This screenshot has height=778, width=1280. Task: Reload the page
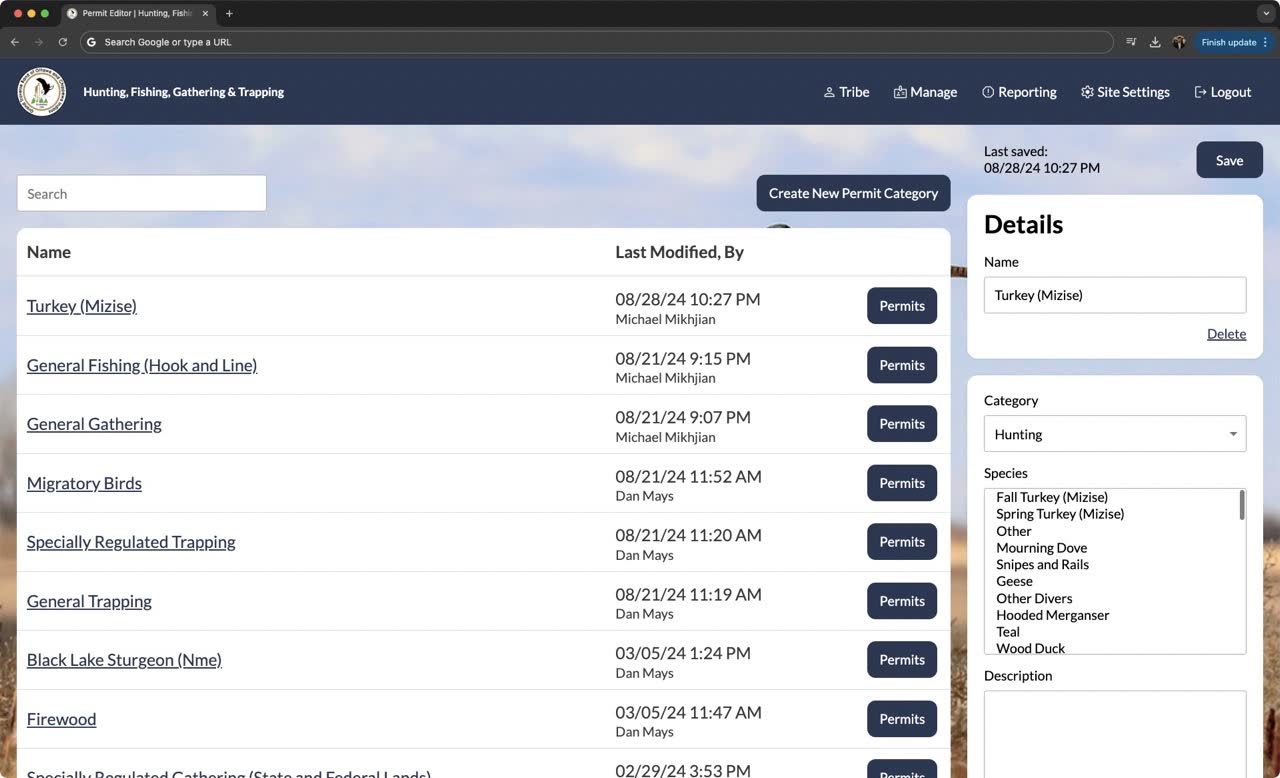(x=63, y=42)
